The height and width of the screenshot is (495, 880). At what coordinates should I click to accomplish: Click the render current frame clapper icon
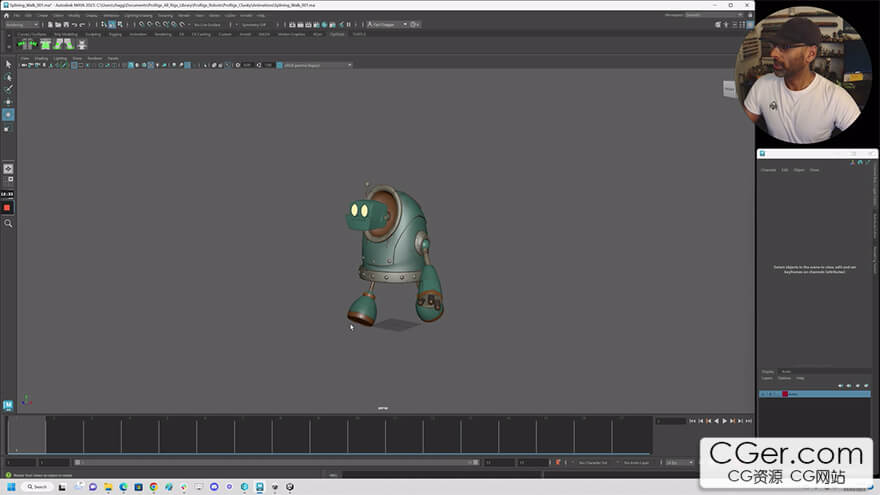pos(300,25)
